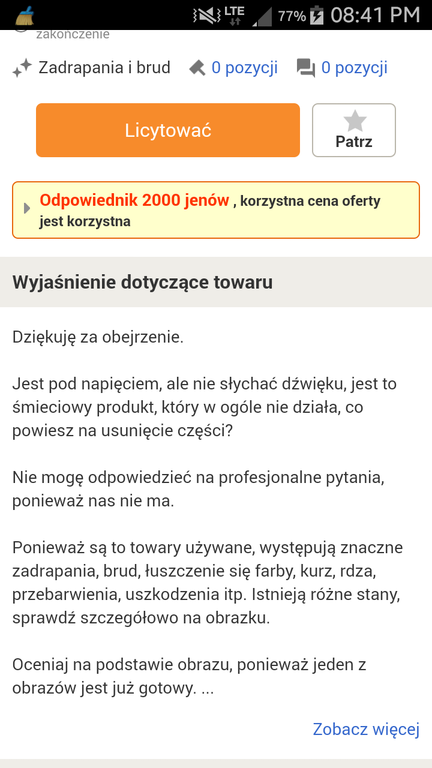Click the speech bubbles comment icon

point(306,68)
